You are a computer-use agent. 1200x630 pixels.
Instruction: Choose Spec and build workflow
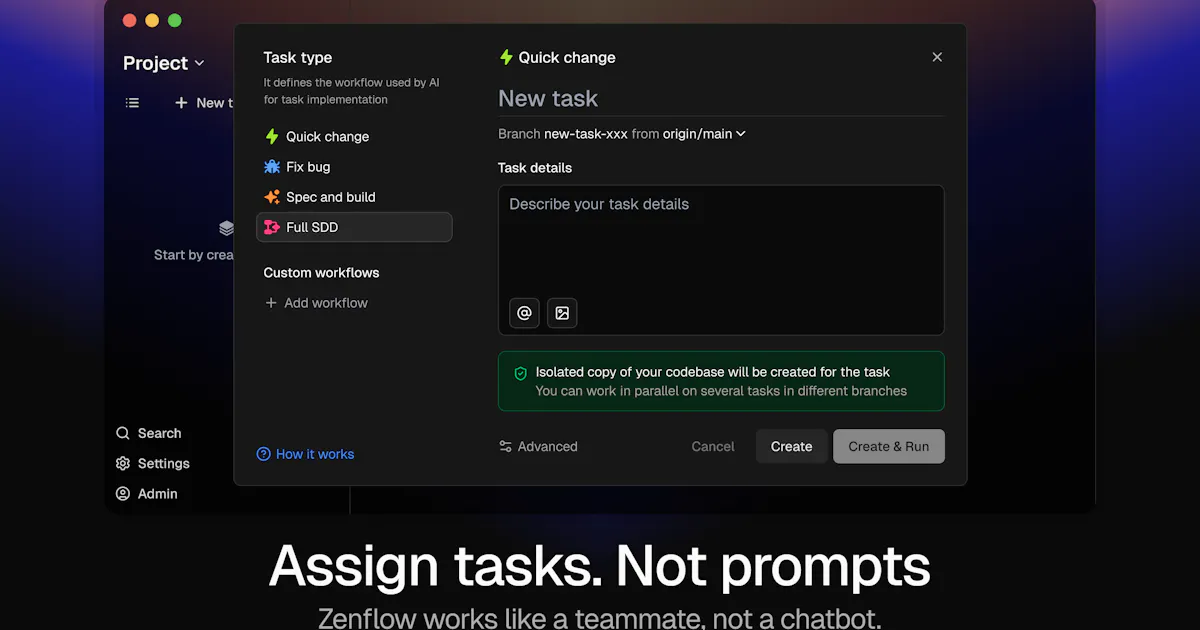point(354,197)
